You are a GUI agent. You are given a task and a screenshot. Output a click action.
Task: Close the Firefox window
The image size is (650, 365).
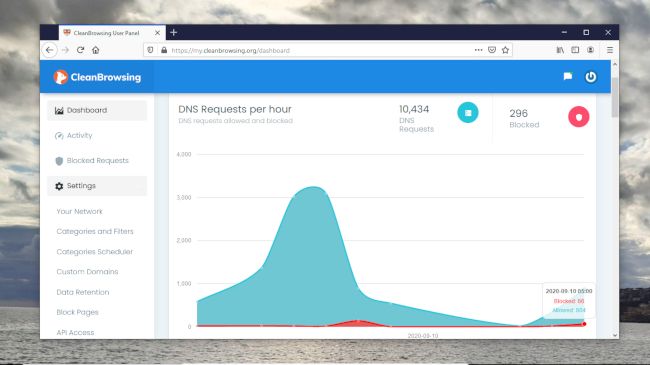[608, 32]
